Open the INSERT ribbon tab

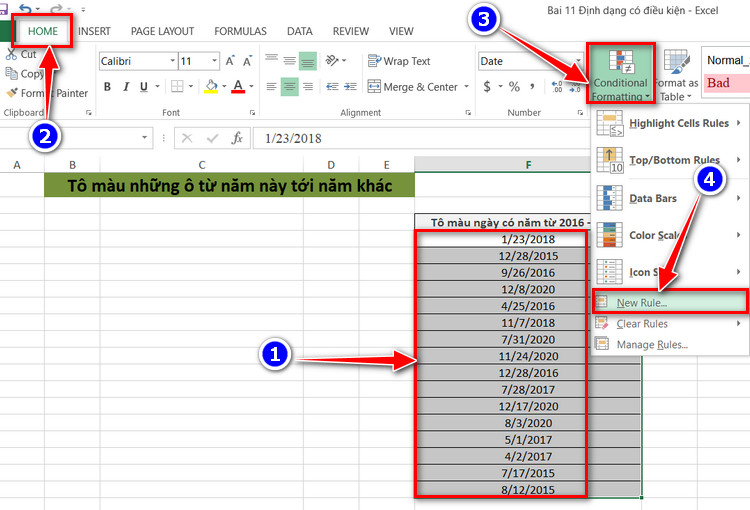[x=94, y=31]
